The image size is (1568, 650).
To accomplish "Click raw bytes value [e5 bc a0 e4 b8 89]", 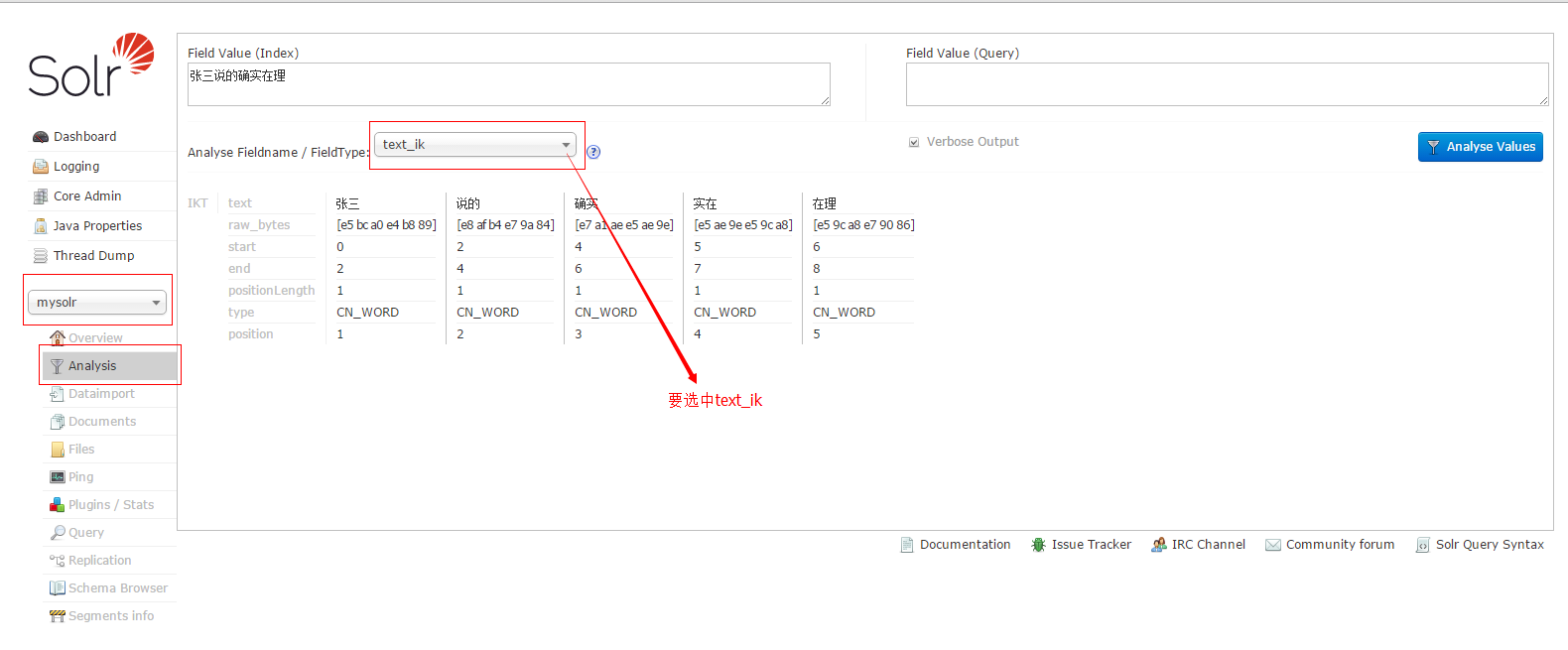I will (386, 225).
